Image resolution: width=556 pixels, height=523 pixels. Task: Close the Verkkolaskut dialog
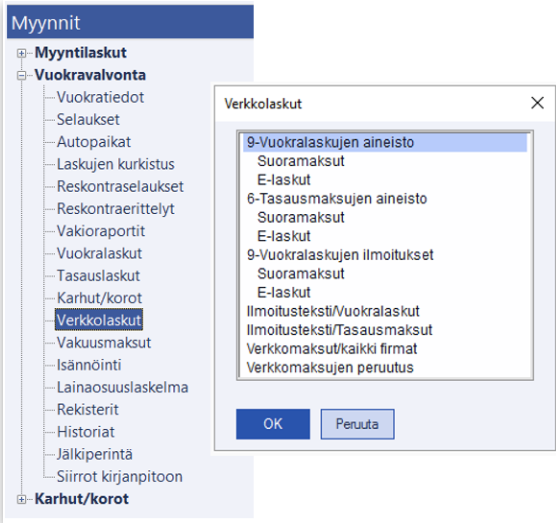[537, 103]
